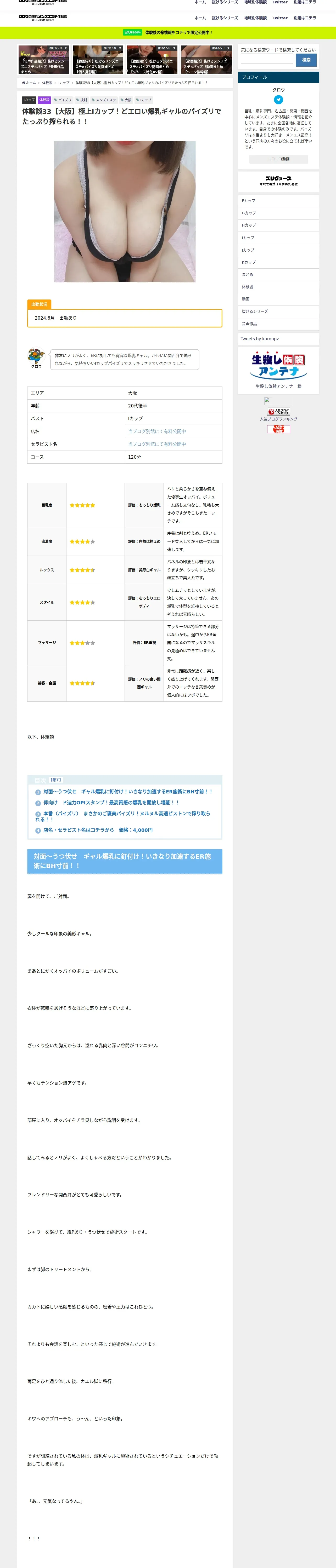The height and width of the screenshot is (1568, 336).
Task: Open the Tweets by kuroupz link
Action: point(260,338)
